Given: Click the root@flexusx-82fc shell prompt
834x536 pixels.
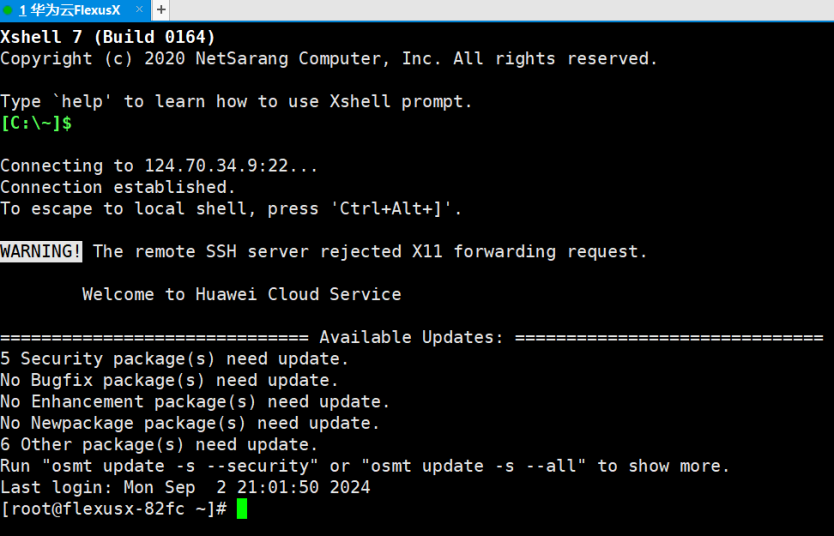Looking at the screenshot, I should (114, 509).
